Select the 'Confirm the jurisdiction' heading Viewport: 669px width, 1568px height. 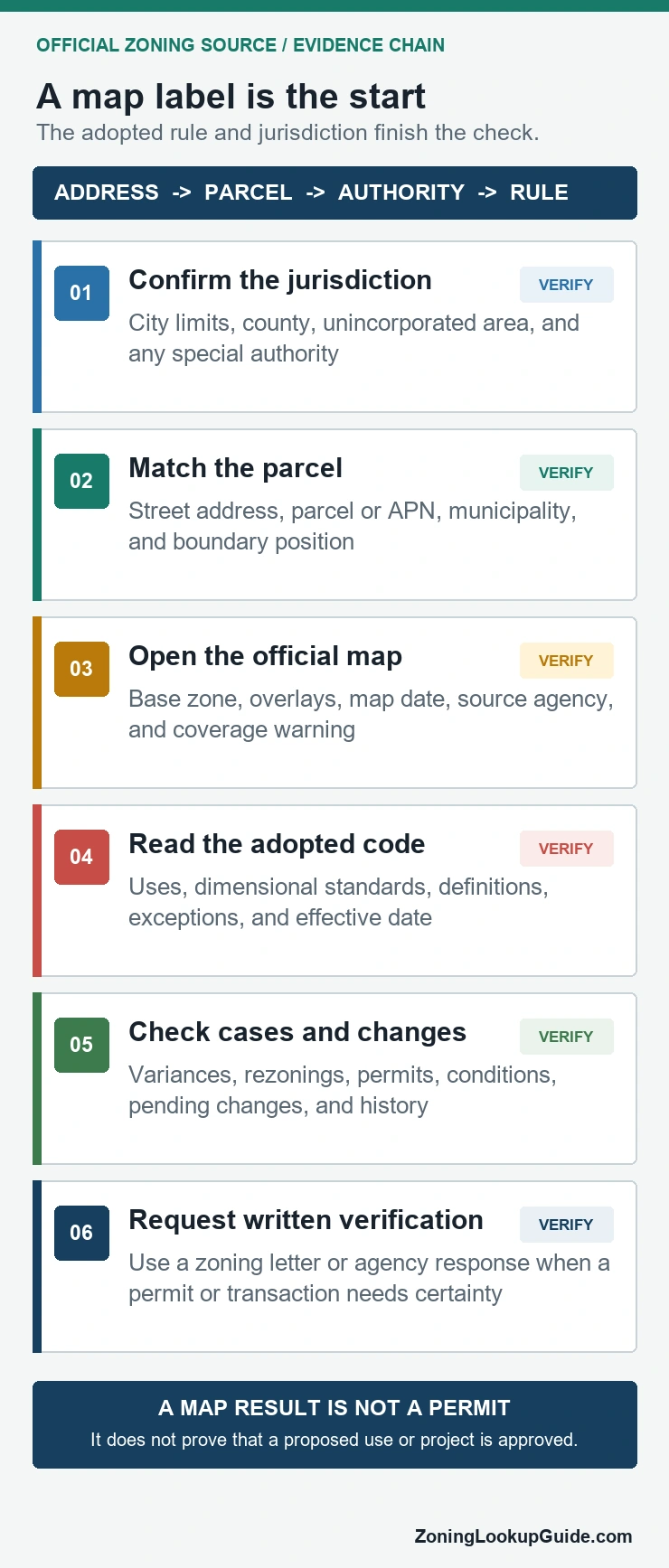tap(280, 280)
